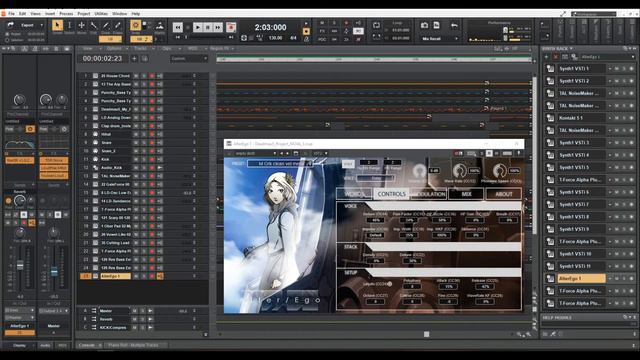Open the Process menu

point(66,13)
